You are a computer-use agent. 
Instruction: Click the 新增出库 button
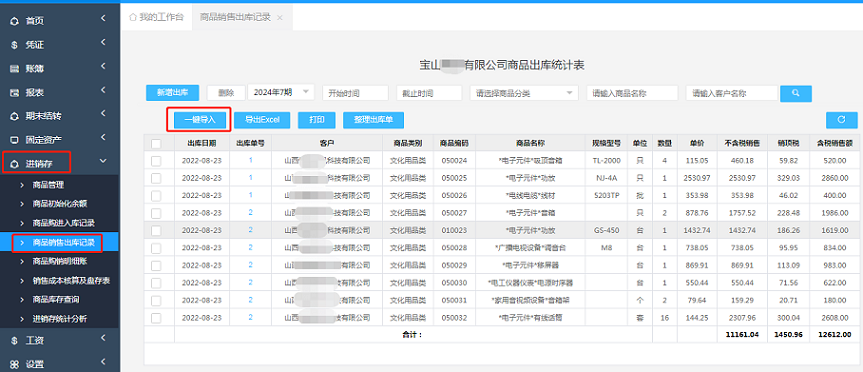(x=172, y=93)
